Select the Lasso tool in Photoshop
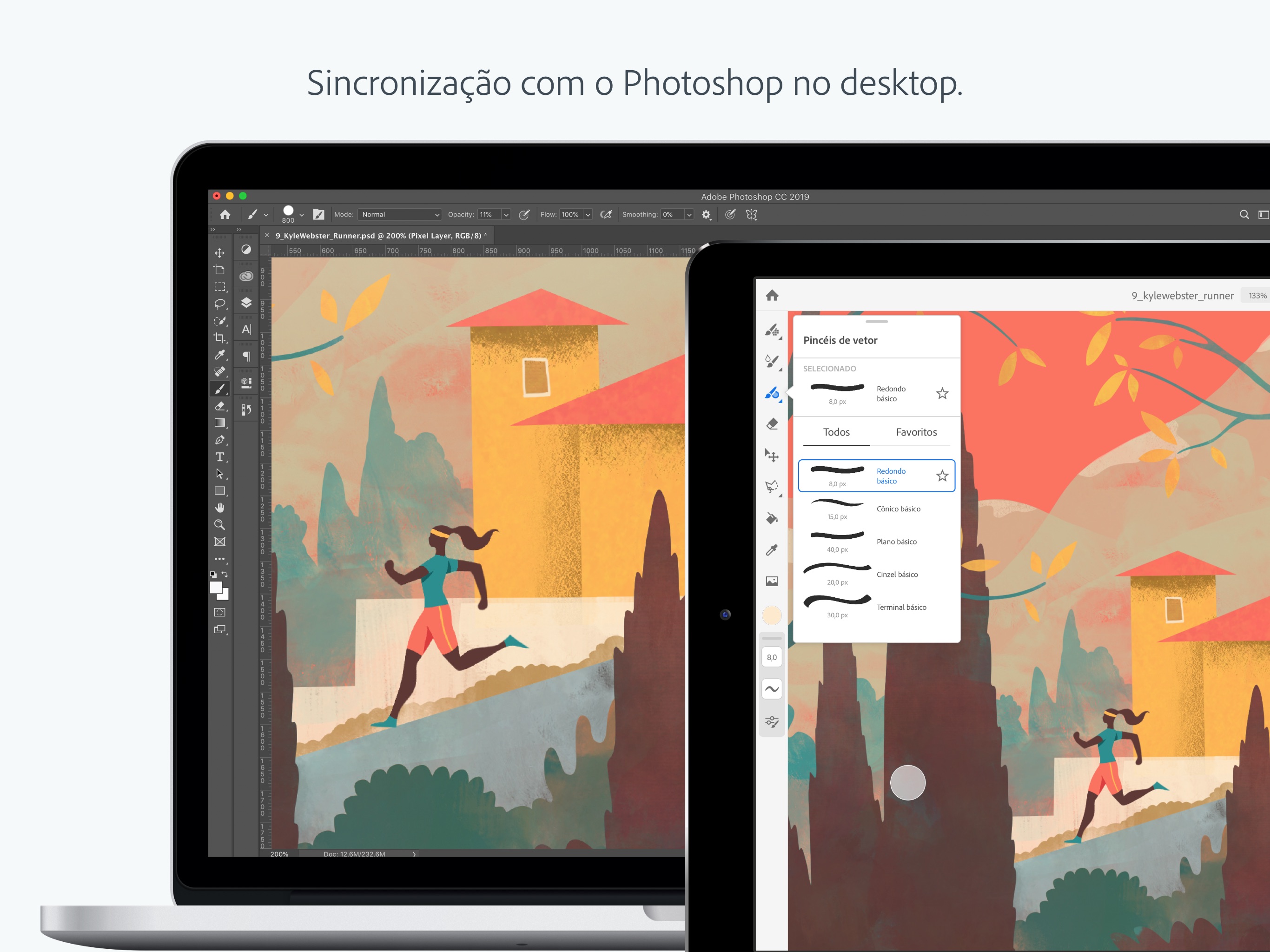 [219, 304]
